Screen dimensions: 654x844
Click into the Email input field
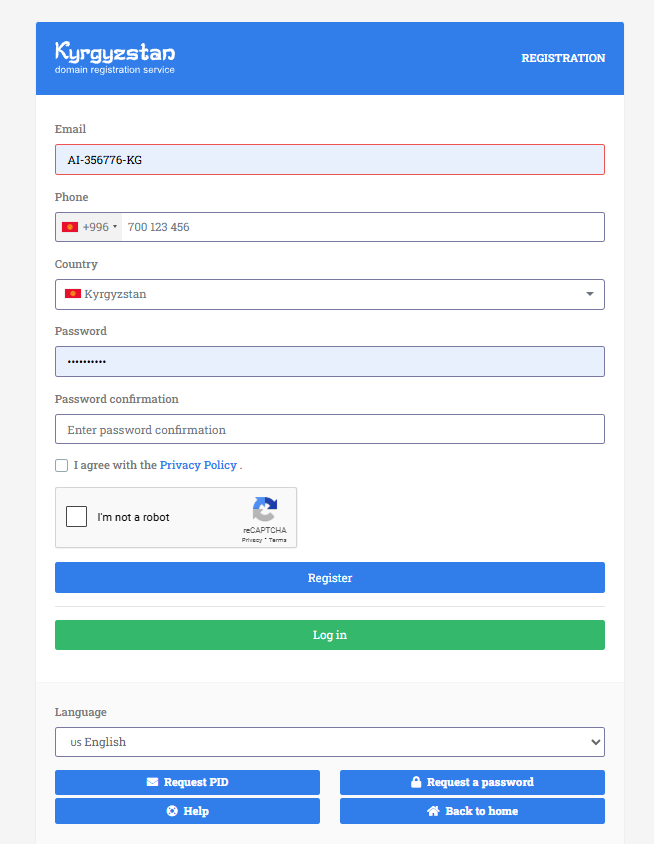[330, 160]
